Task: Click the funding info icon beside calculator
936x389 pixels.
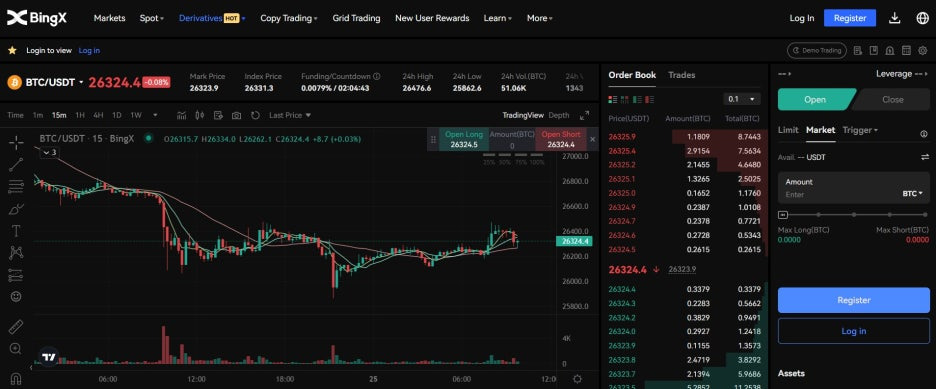Action: [890, 51]
